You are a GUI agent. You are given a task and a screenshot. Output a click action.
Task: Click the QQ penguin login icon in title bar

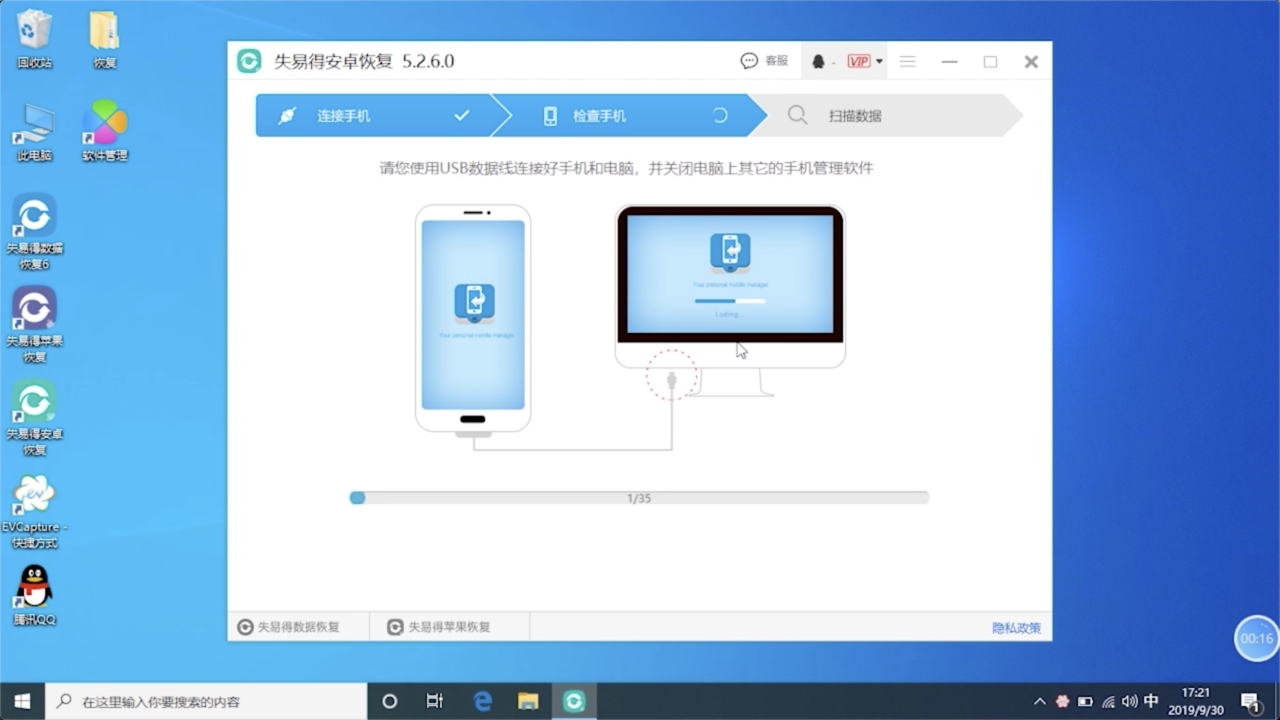tap(818, 61)
